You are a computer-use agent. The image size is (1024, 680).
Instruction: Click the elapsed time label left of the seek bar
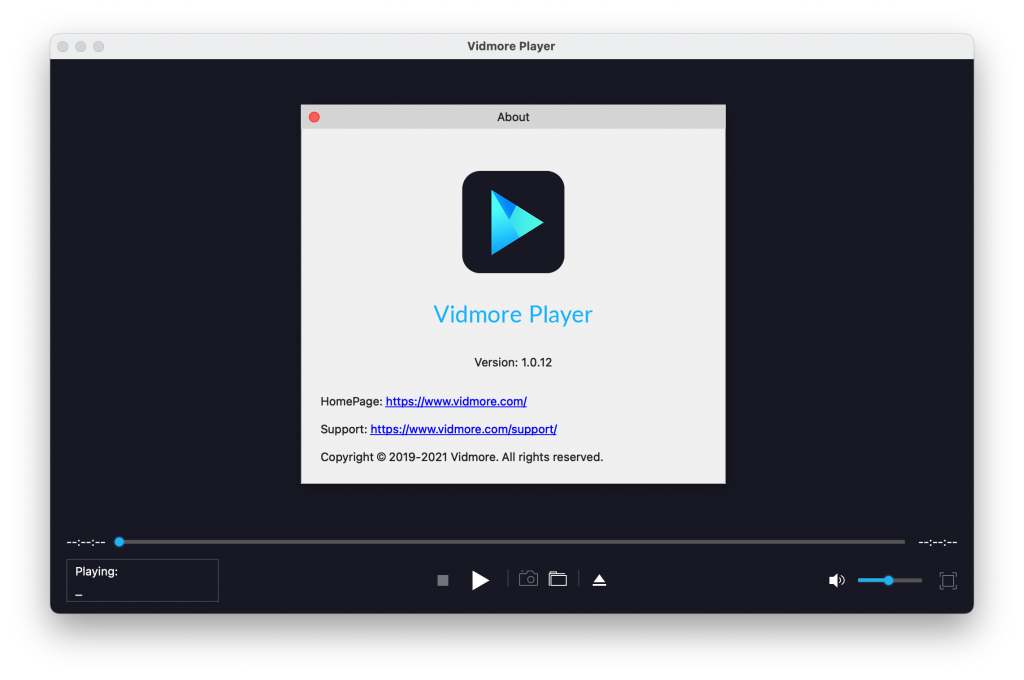(x=86, y=542)
